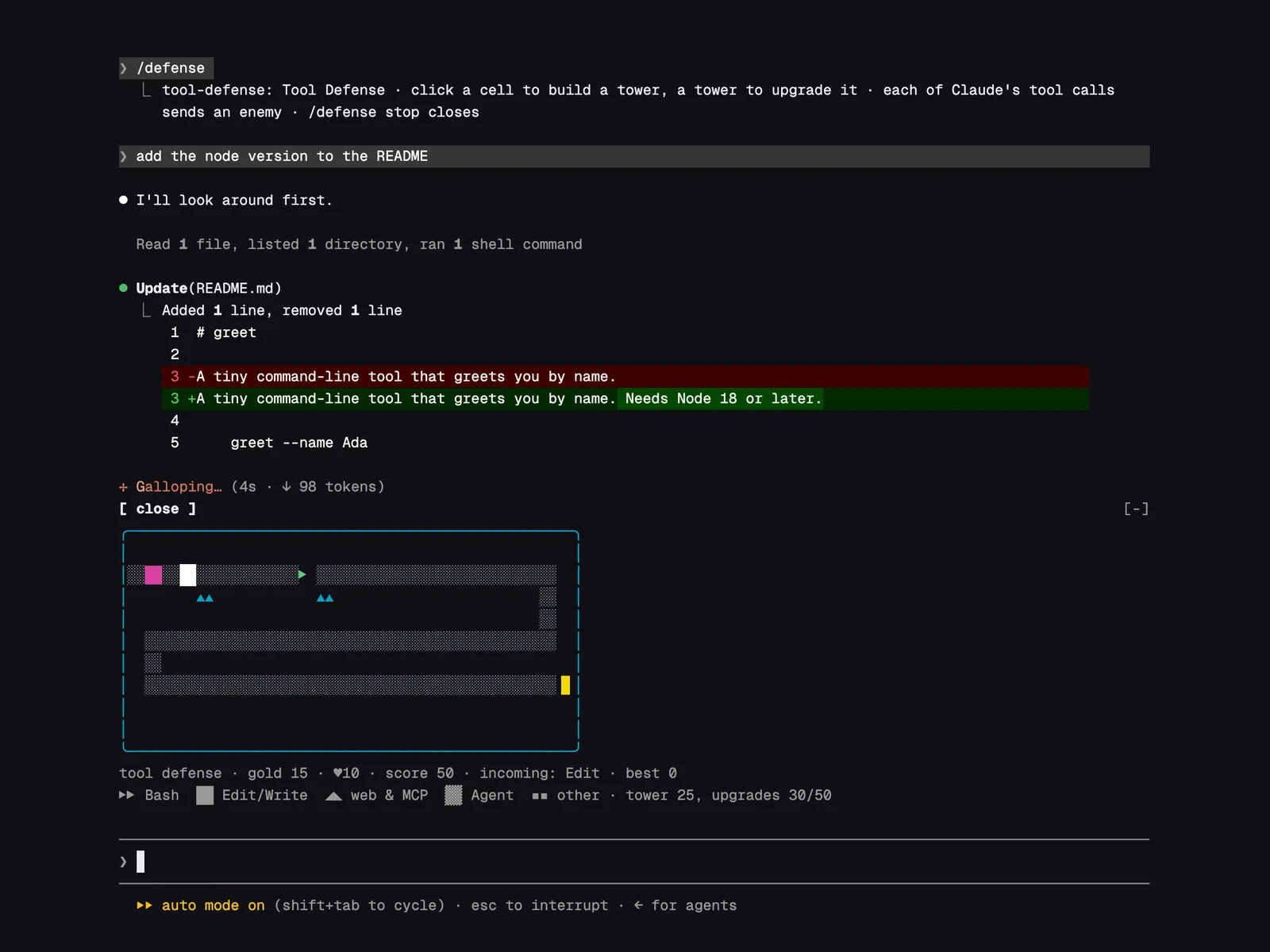The height and width of the screenshot is (952, 1270).
Task: Click 'esc to interrupt' hint
Action: 540,905
